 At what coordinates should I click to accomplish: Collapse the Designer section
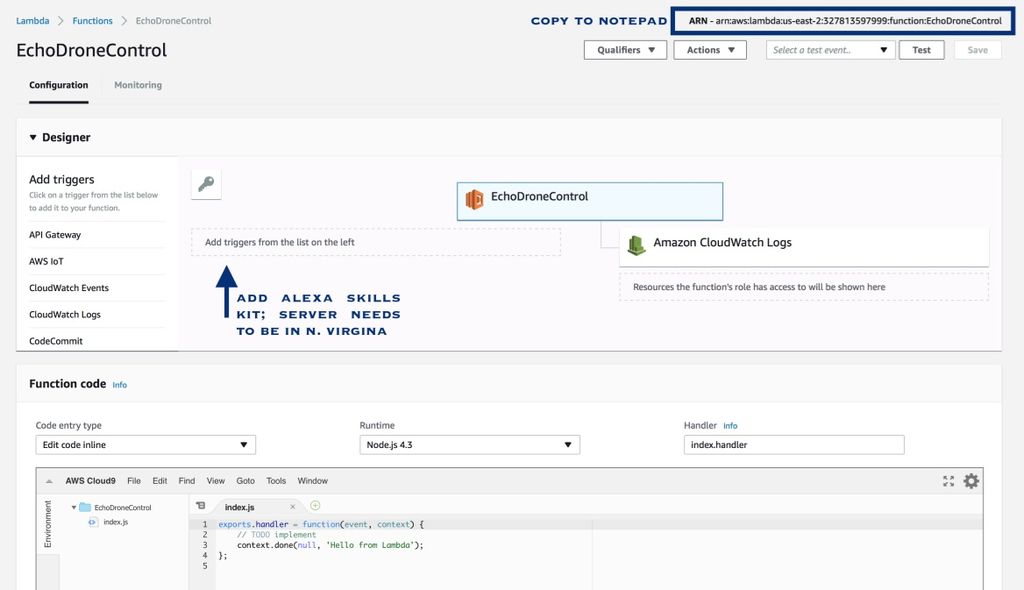point(33,137)
